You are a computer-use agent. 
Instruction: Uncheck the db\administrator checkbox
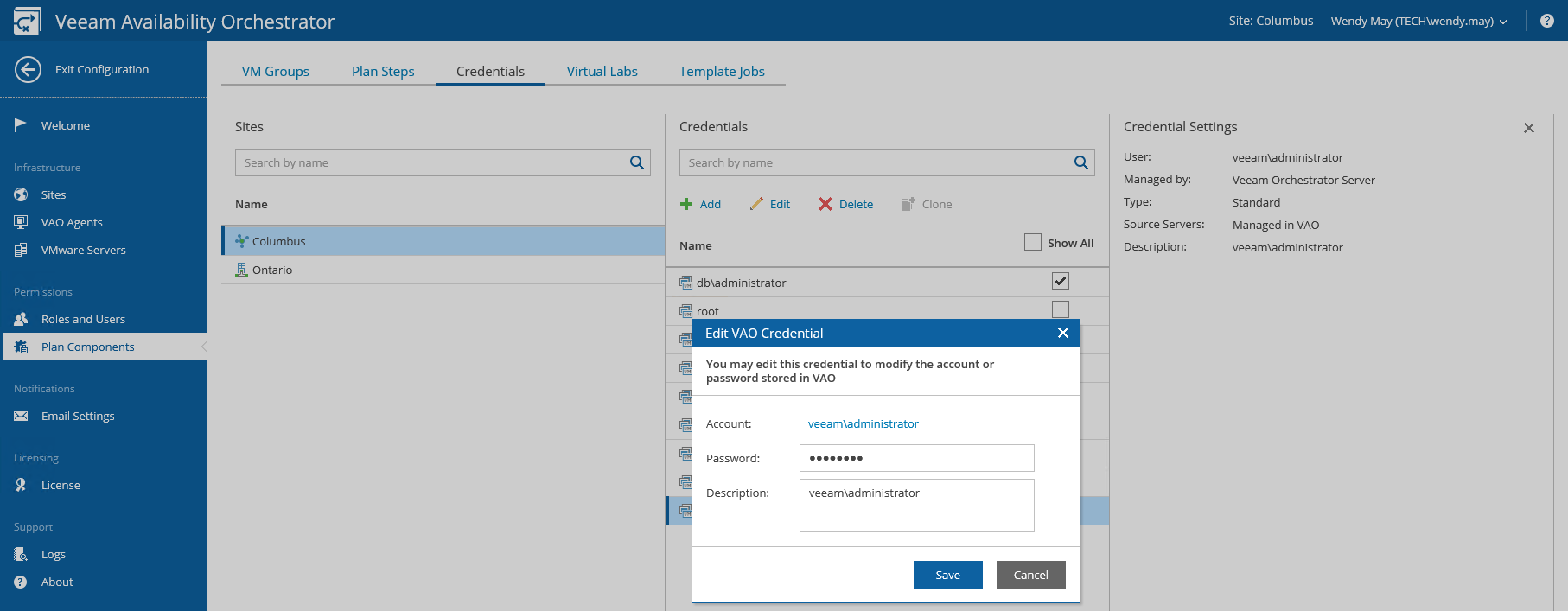1061,281
